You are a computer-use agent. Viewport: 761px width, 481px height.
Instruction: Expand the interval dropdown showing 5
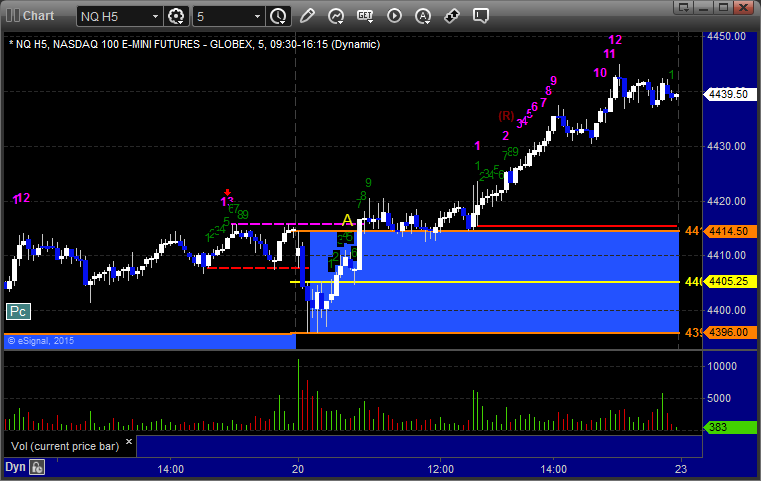(257, 17)
